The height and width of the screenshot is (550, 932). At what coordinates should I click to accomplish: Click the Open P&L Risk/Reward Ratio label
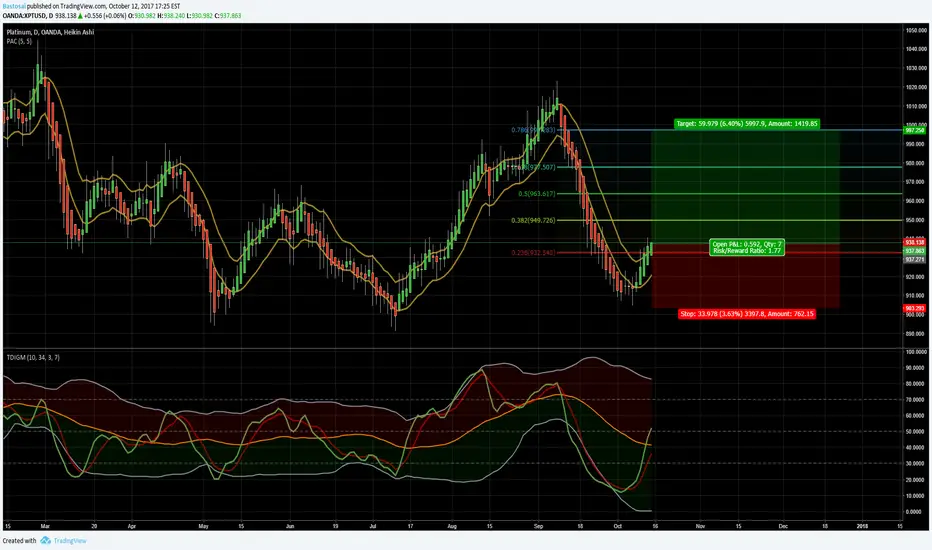pyautogui.click(x=747, y=248)
